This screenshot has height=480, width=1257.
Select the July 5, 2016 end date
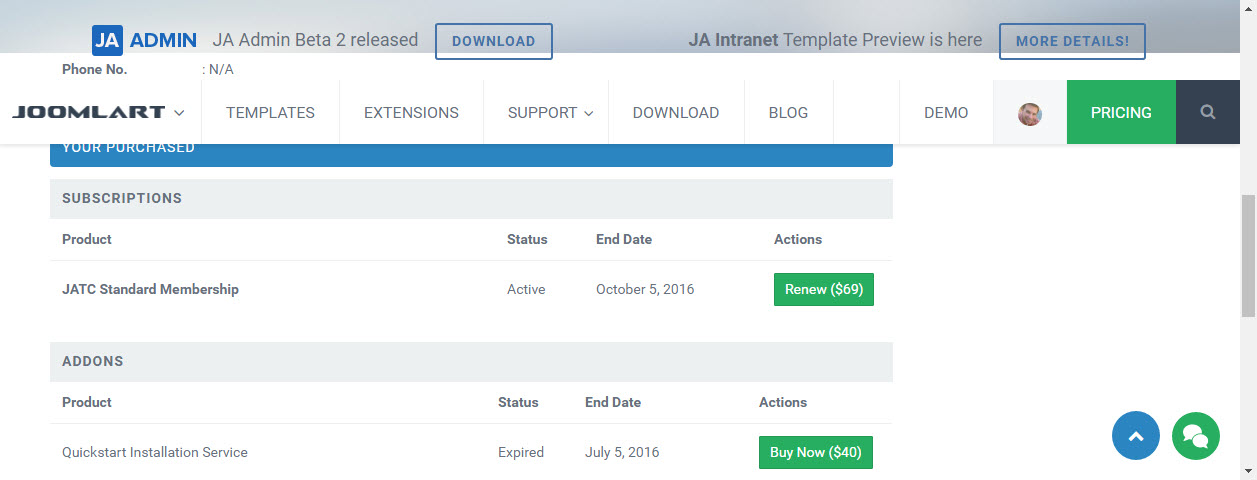click(x=622, y=452)
